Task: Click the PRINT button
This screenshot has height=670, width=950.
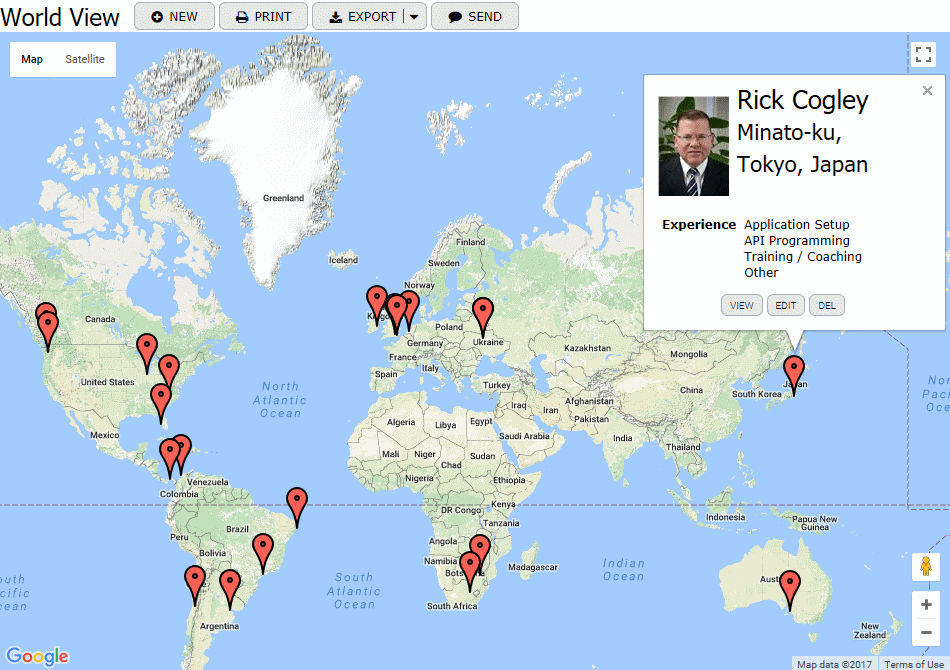Action: coord(264,16)
